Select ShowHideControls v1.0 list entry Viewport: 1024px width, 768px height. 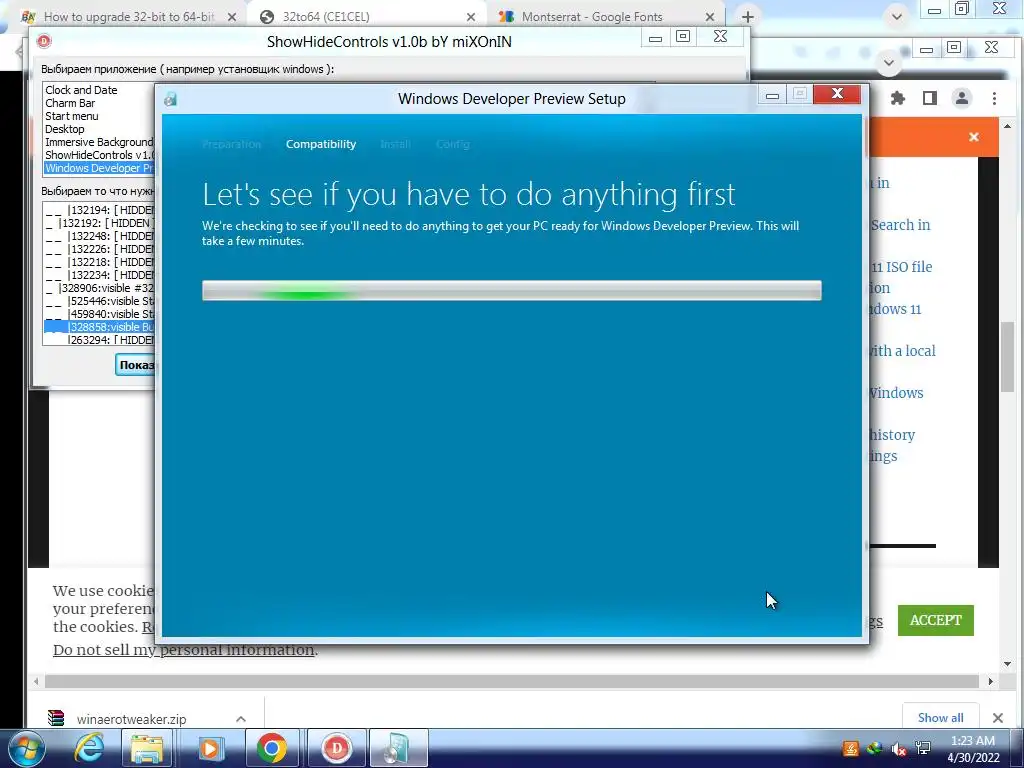pyautogui.click(x=99, y=155)
